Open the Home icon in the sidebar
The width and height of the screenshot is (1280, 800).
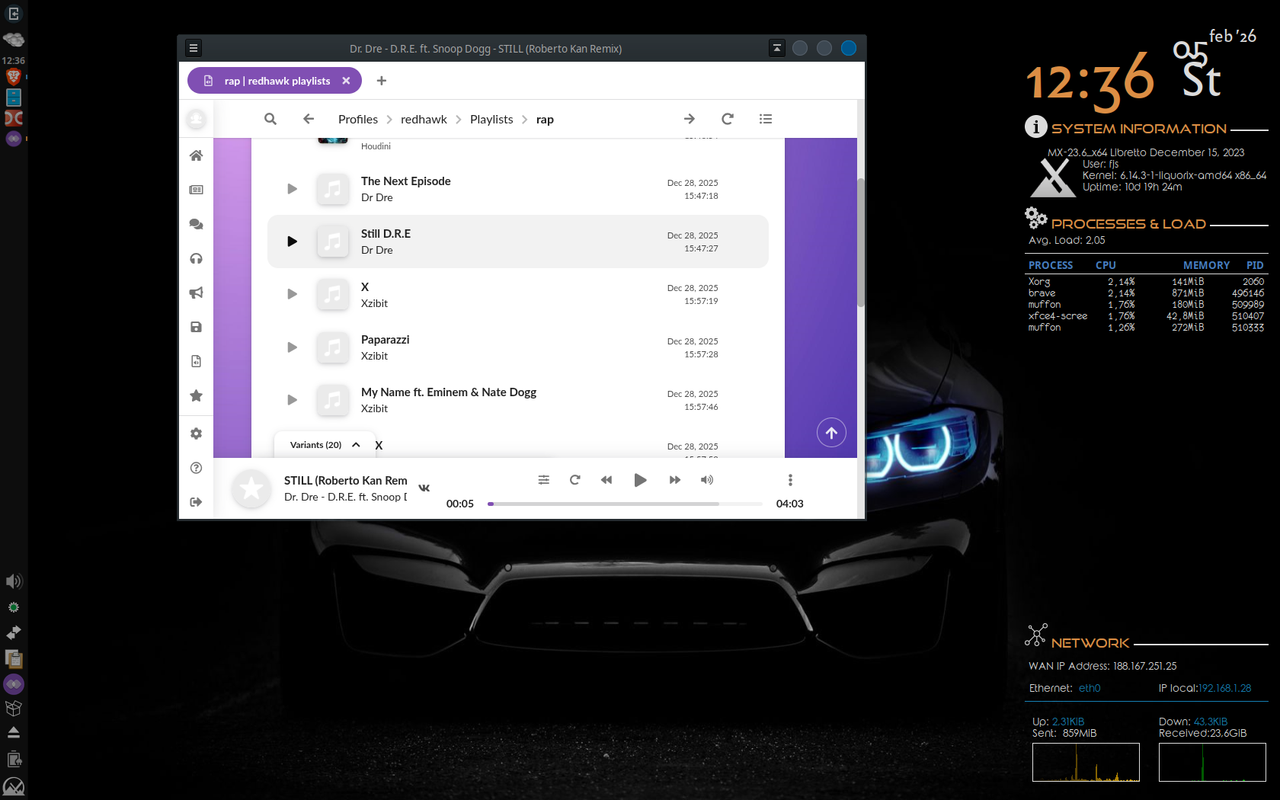(196, 155)
